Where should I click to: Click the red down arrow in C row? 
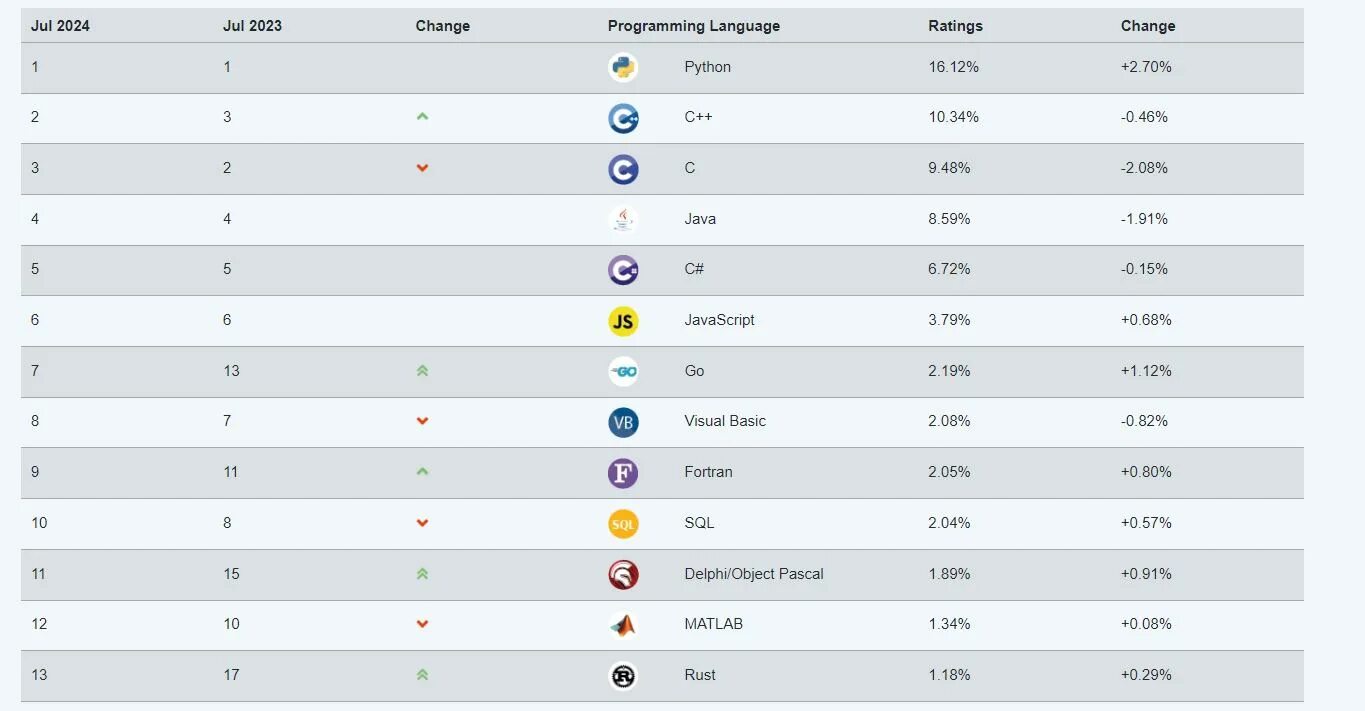pyautogui.click(x=422, y=168)
